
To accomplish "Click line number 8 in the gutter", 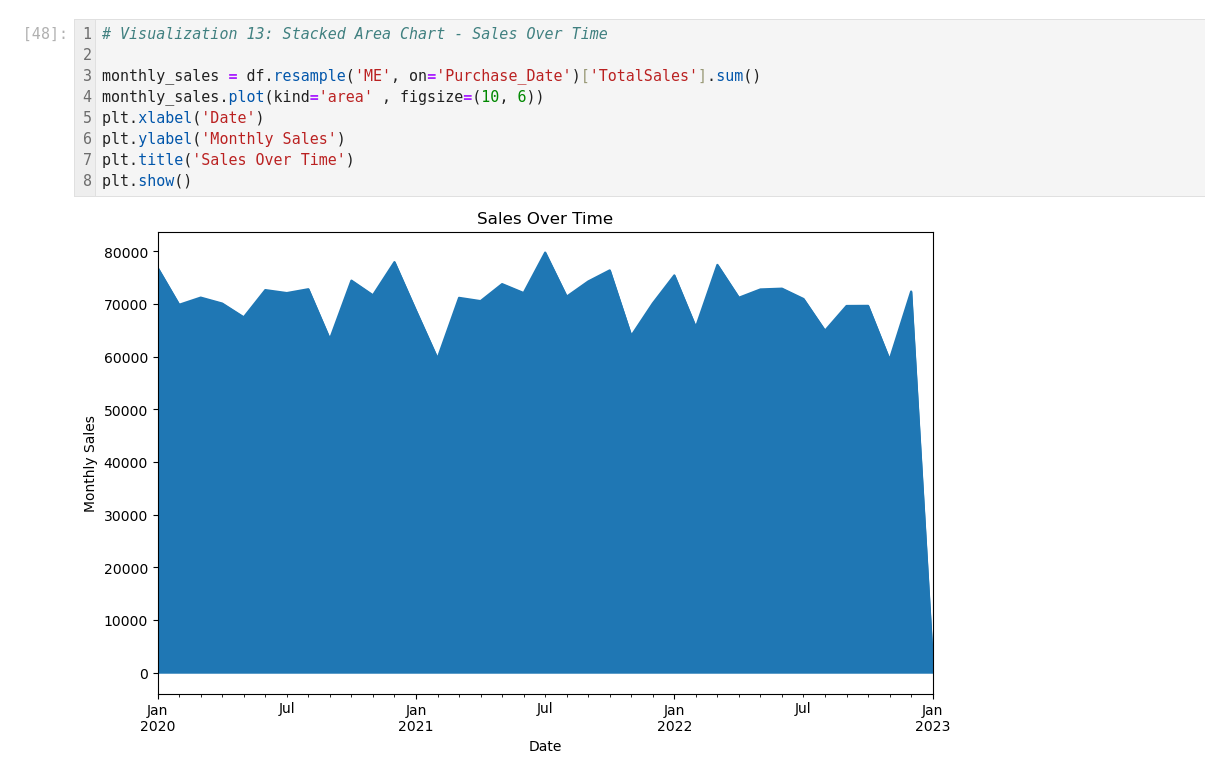I will 87,181.
